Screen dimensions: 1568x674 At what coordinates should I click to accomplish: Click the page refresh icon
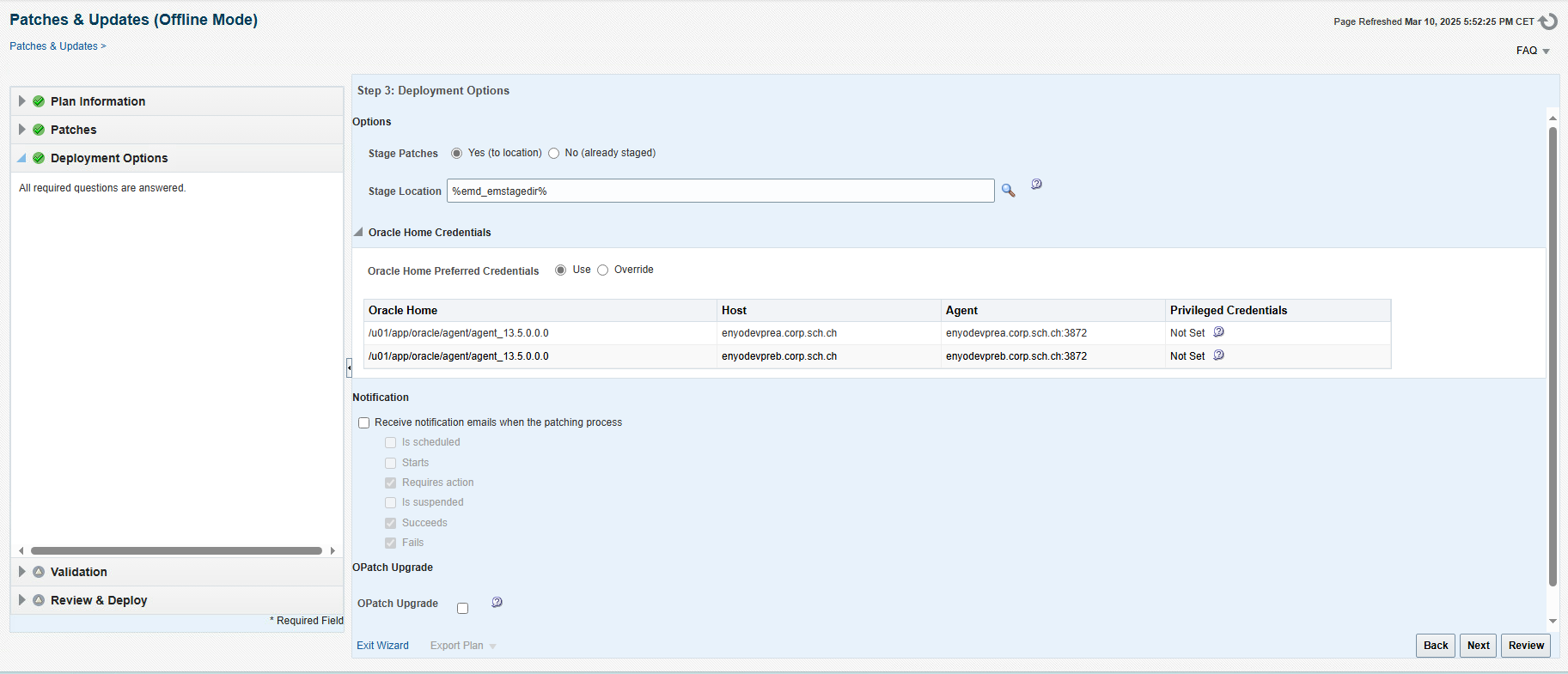1548,21
